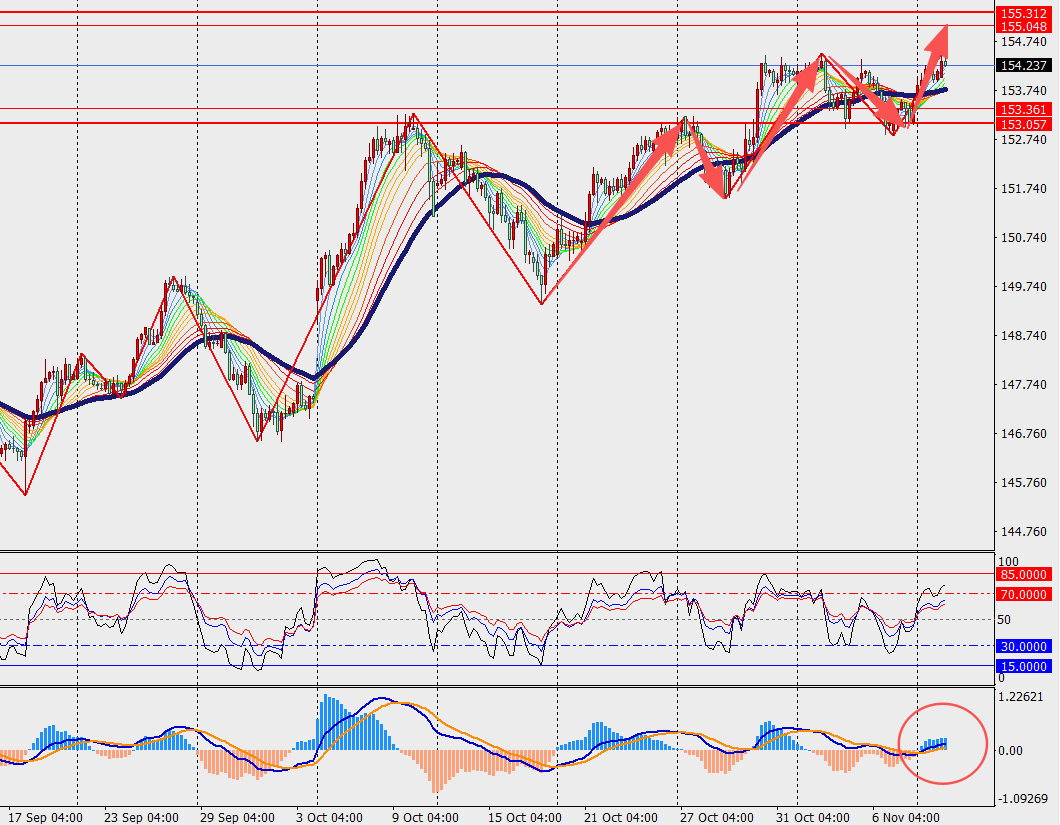This screenshot has width=1060, height=825.
Task: Select the 153.361 red price label
Action: coord(1023,109)
